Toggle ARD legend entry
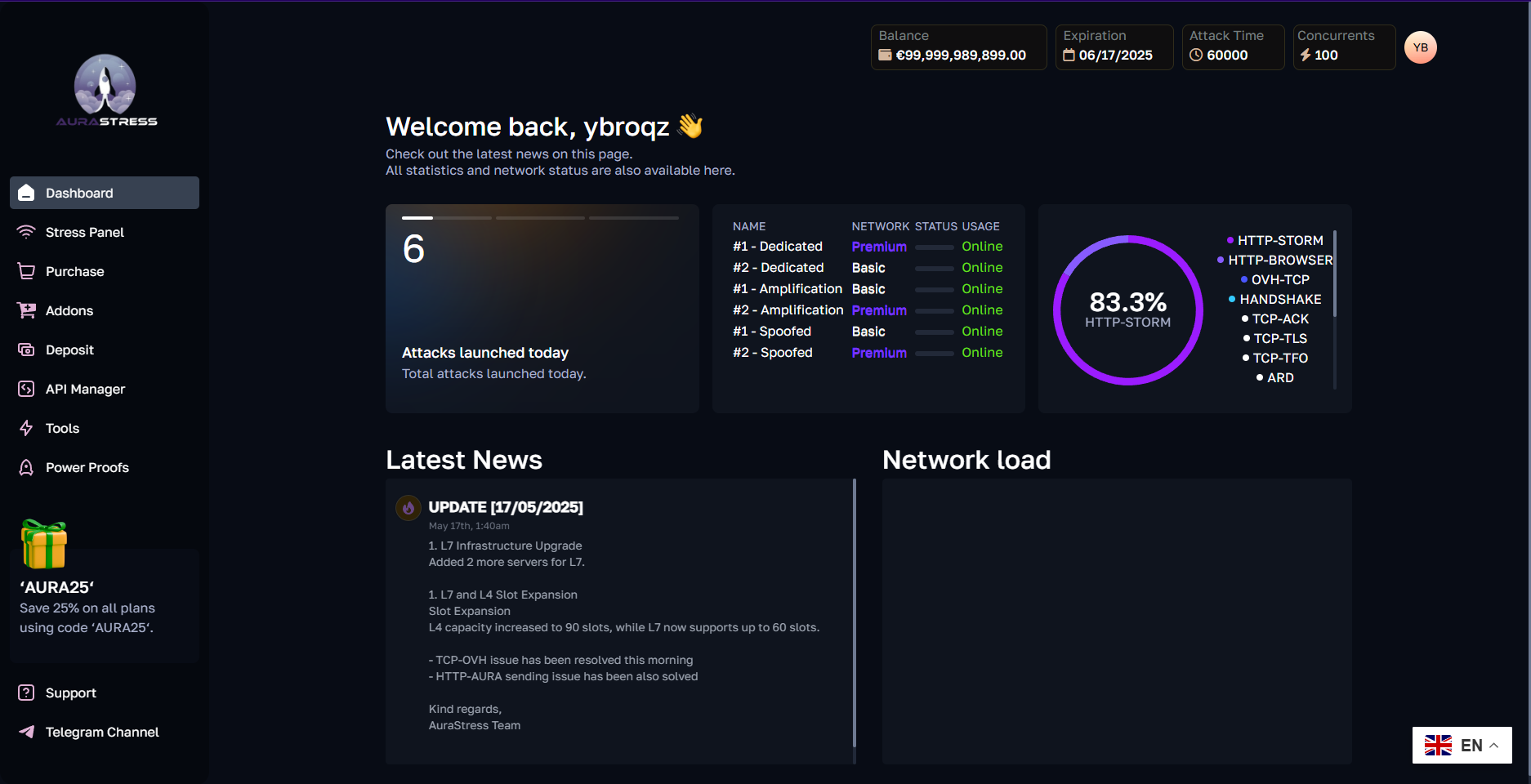This screenshot has width=1531, height=784. click(1274, 377)
